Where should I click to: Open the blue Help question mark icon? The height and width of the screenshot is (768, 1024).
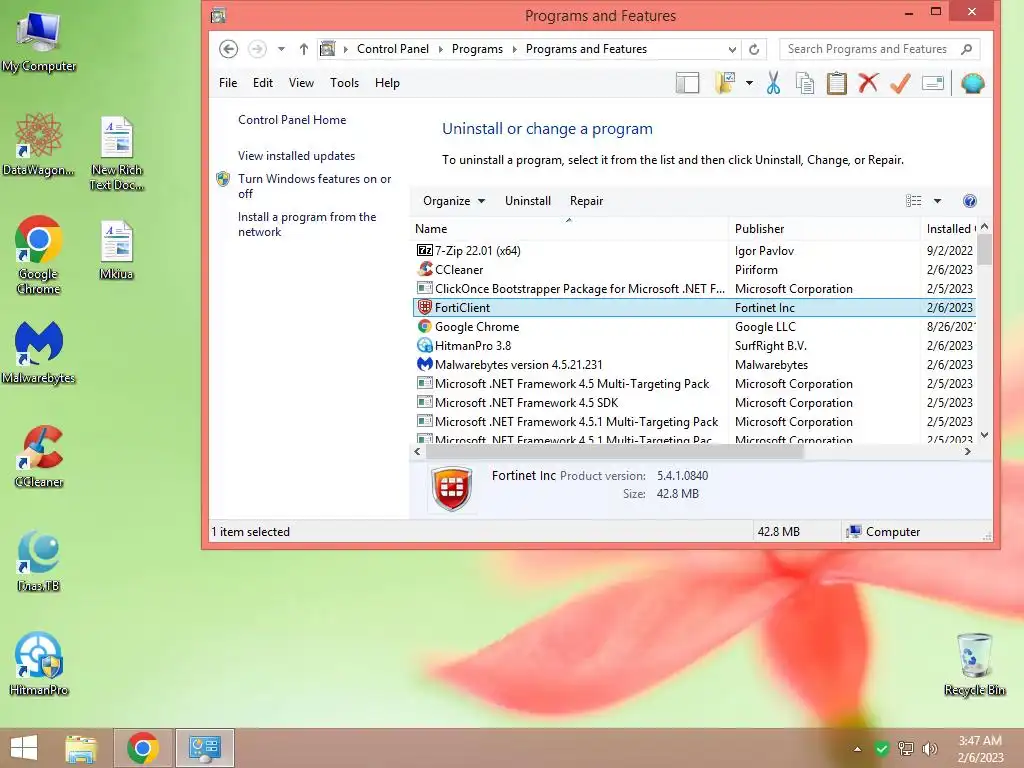point(970,201)
